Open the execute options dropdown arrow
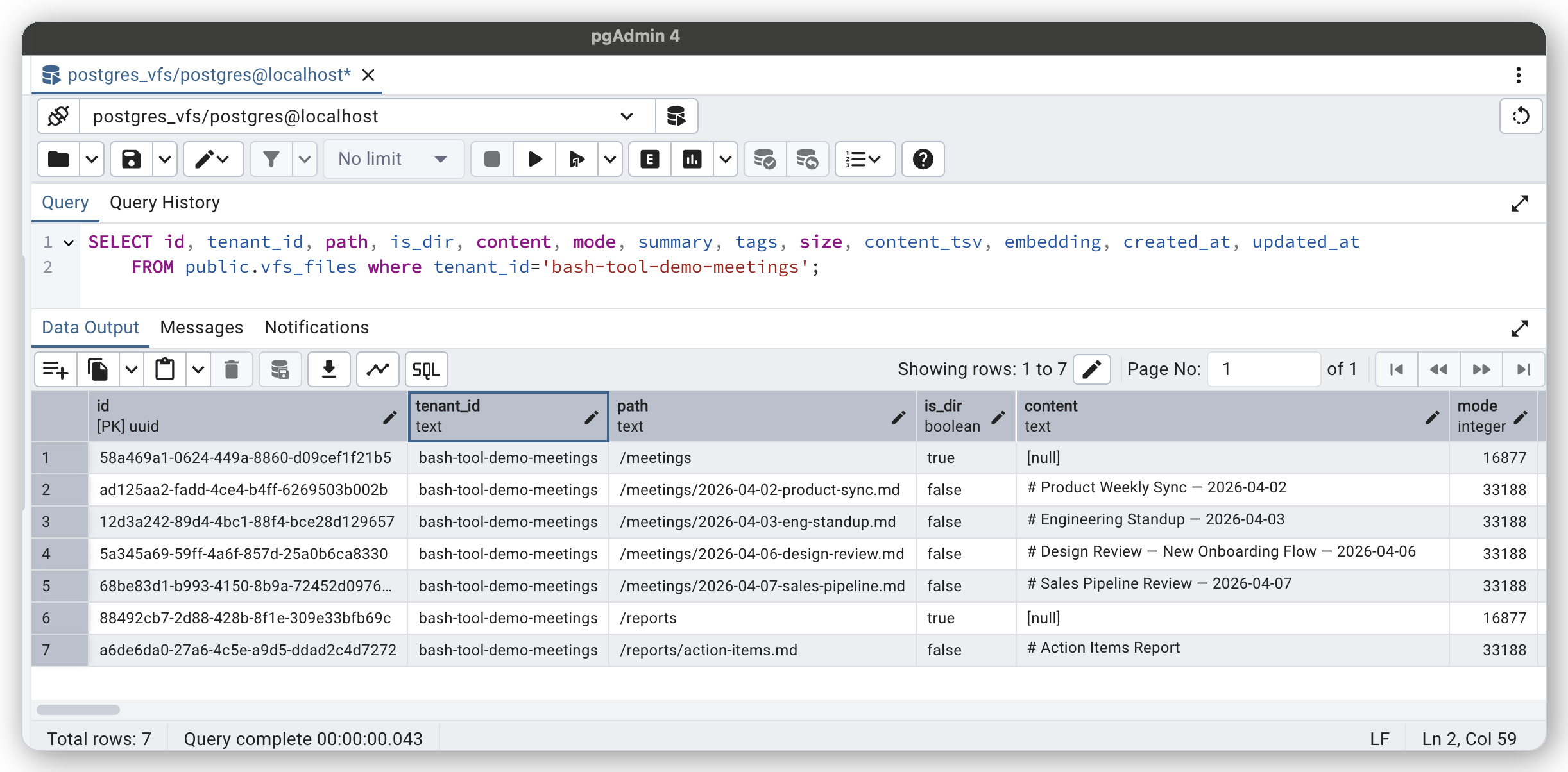 pos(609,159)
